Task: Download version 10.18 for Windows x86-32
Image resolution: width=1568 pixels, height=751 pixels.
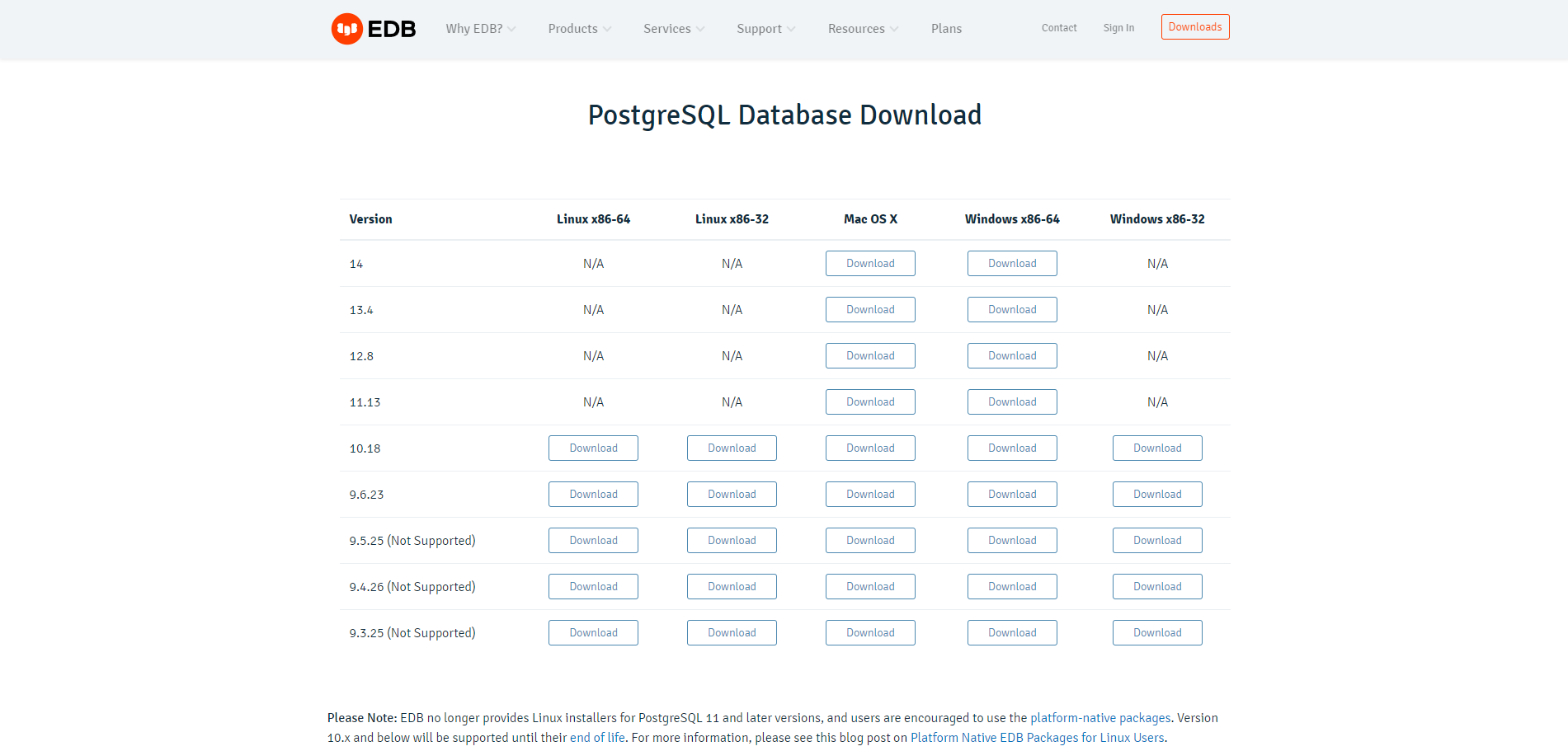Action: [x=1157, y=448]
